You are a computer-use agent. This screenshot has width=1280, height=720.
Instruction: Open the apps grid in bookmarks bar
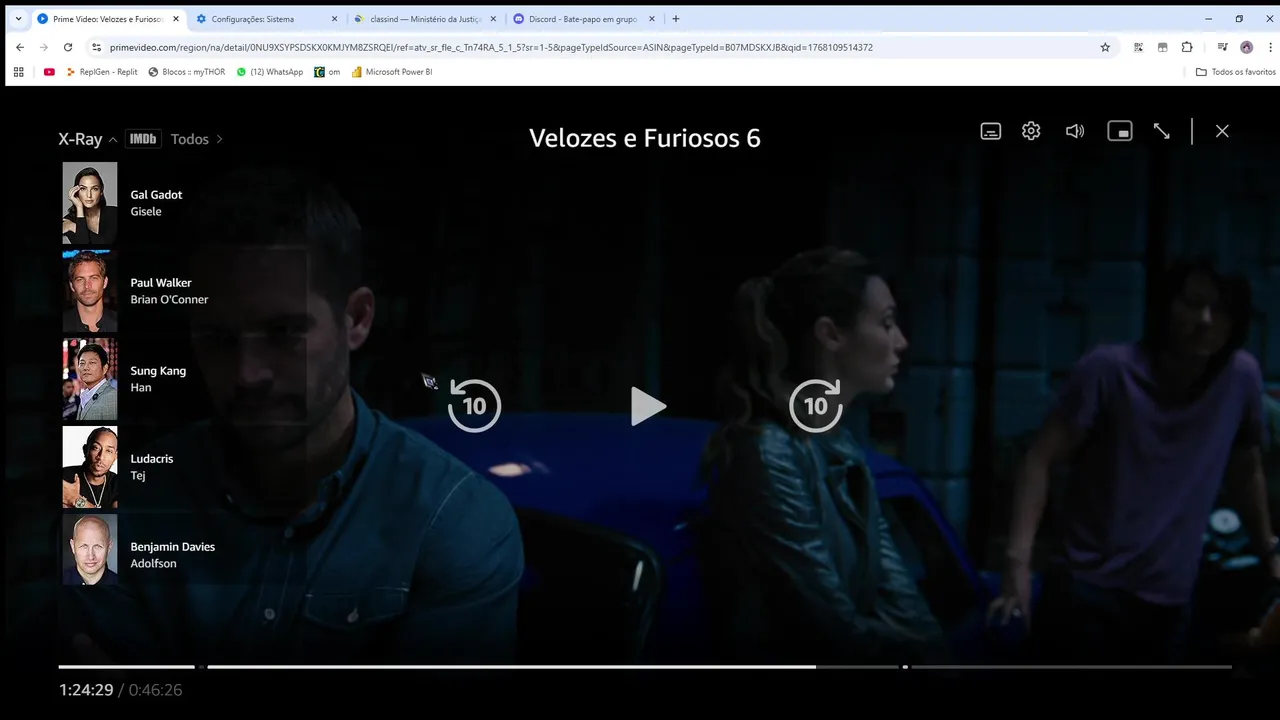(x=18, y=72)
